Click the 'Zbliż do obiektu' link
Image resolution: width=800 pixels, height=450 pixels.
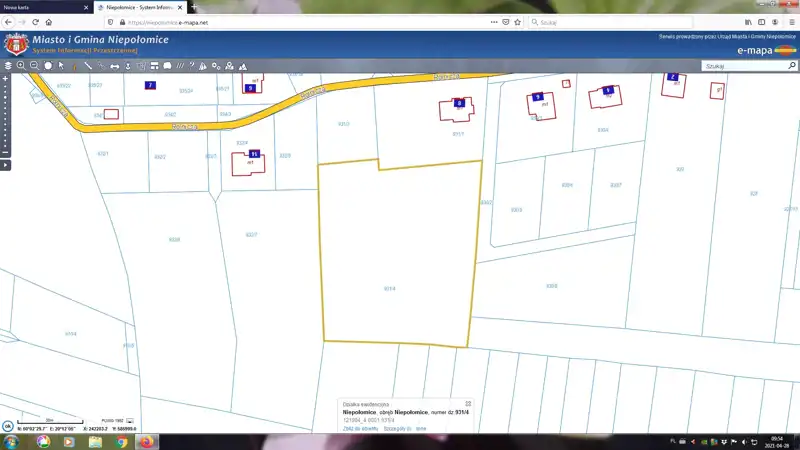[x=357, y=427]
